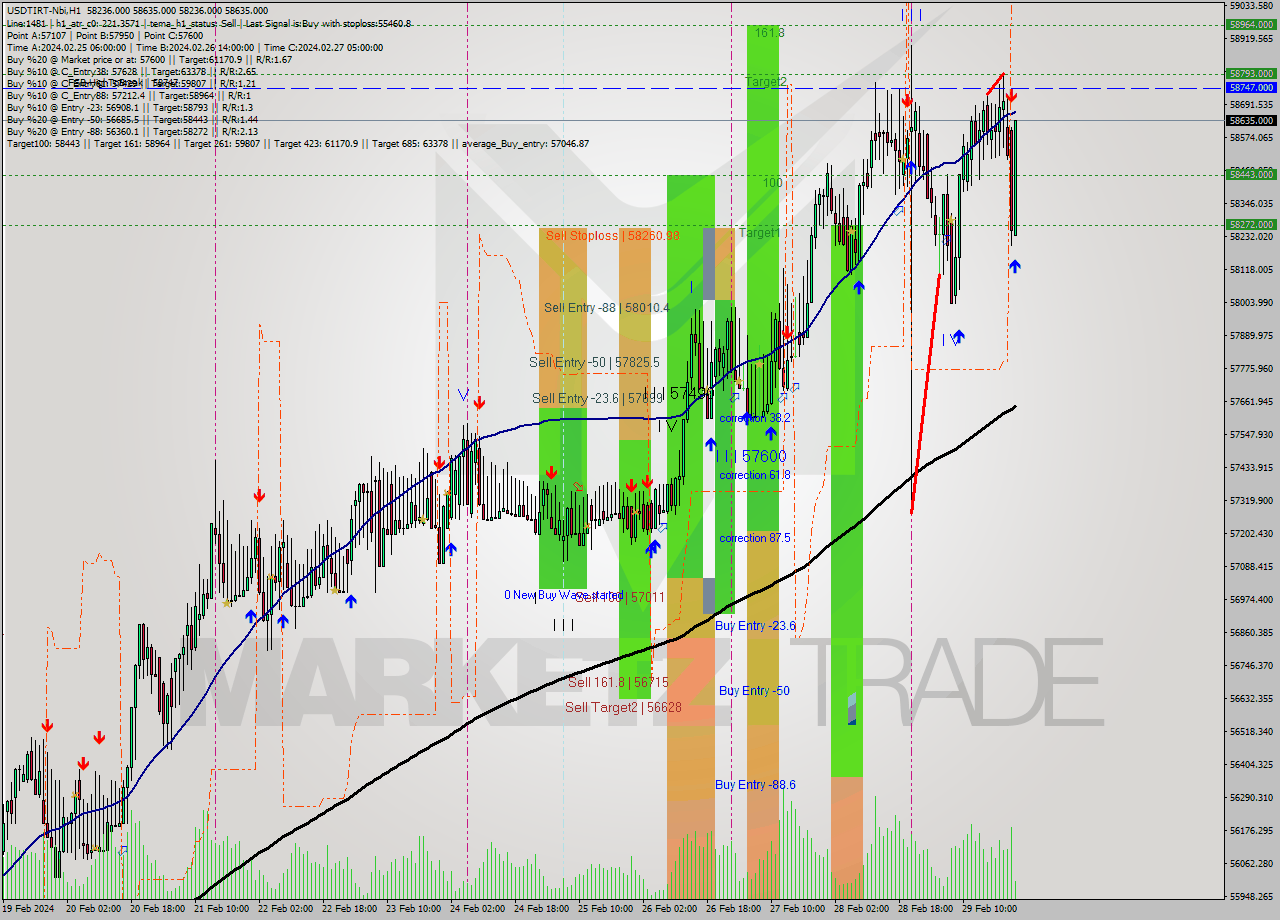1280x920 pixels.
Task: Click the 58443.000 green price level tag
Action: pyautogui.click(x=1251, y=174)
